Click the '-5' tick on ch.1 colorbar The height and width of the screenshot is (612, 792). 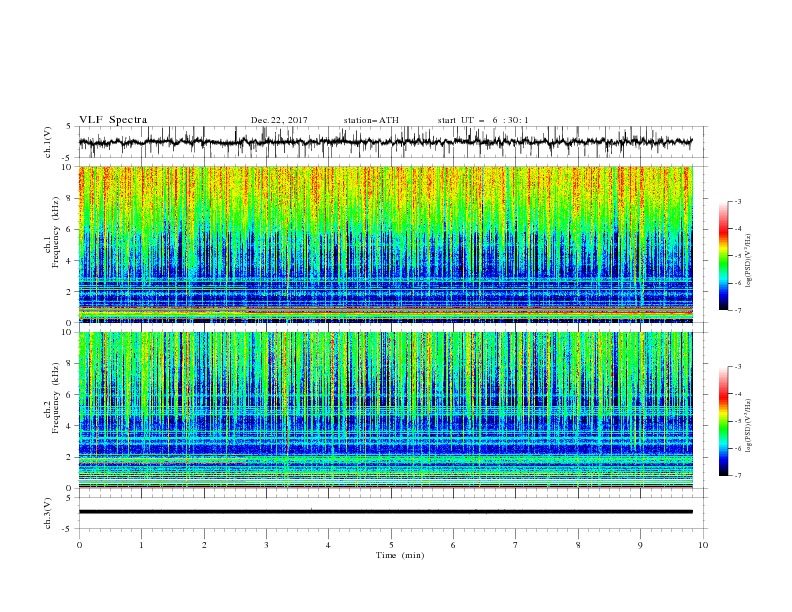(x=738, y=256)
